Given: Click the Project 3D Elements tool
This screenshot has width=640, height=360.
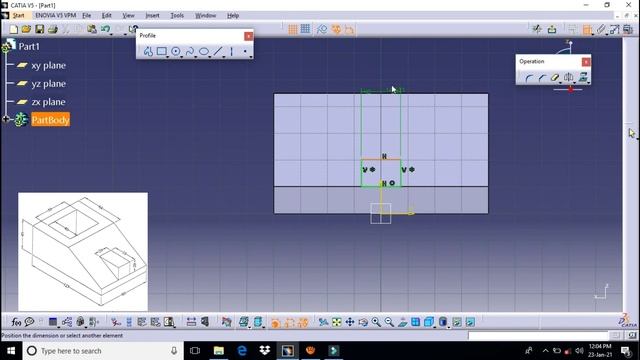Looking at the screenshot, I should [x=583, y=78].
